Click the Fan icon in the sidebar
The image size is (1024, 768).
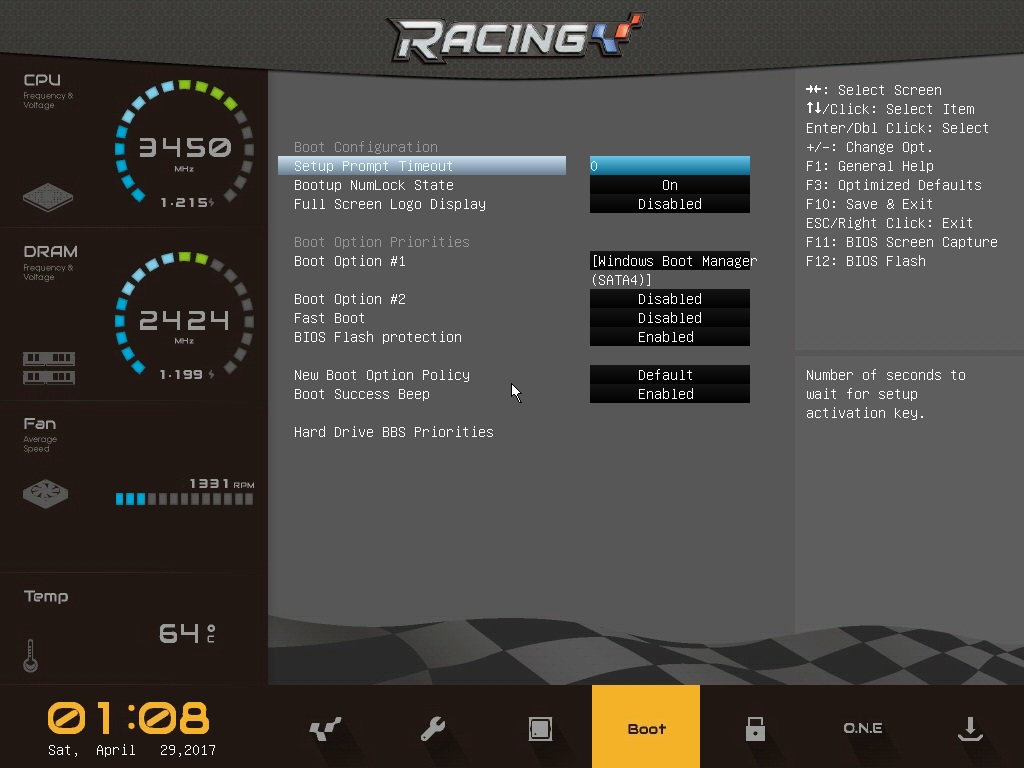[46, 494]
